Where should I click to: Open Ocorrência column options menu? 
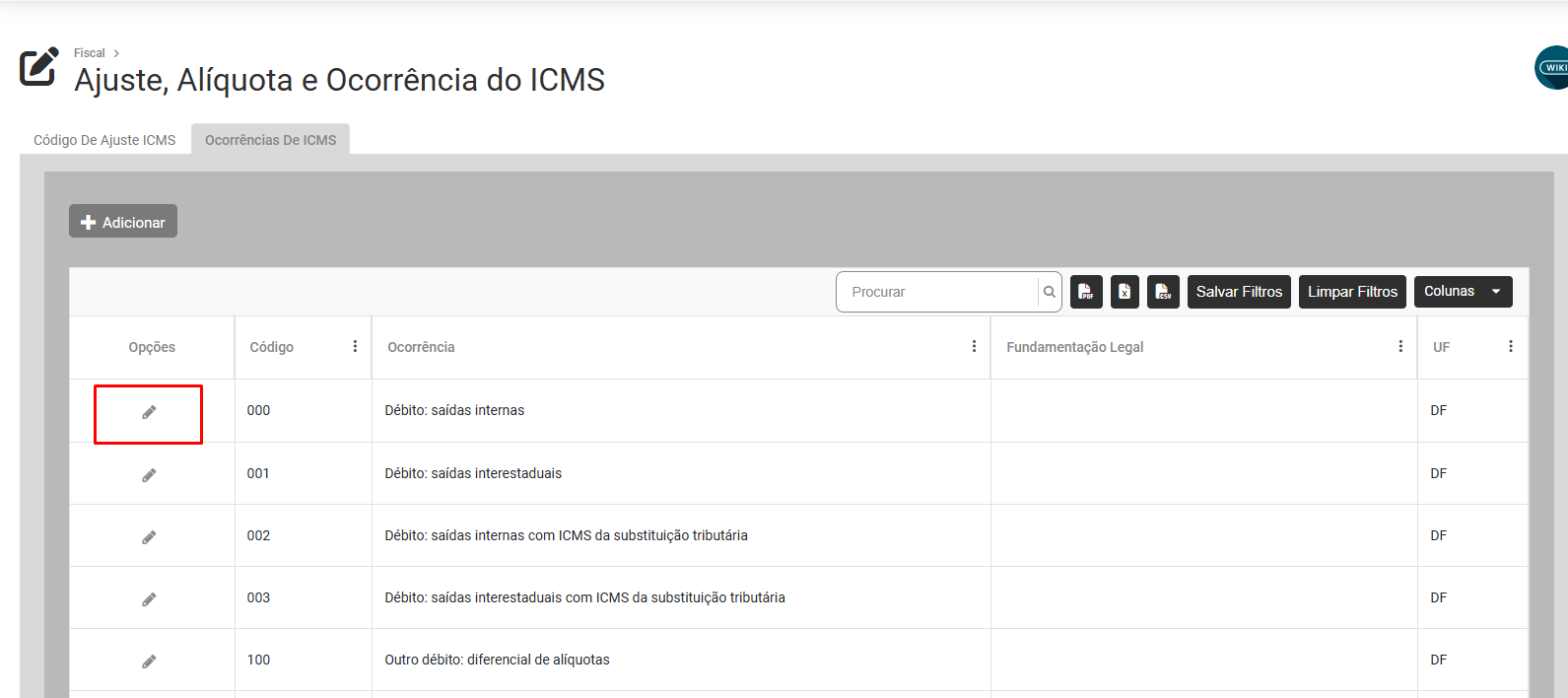974,346
